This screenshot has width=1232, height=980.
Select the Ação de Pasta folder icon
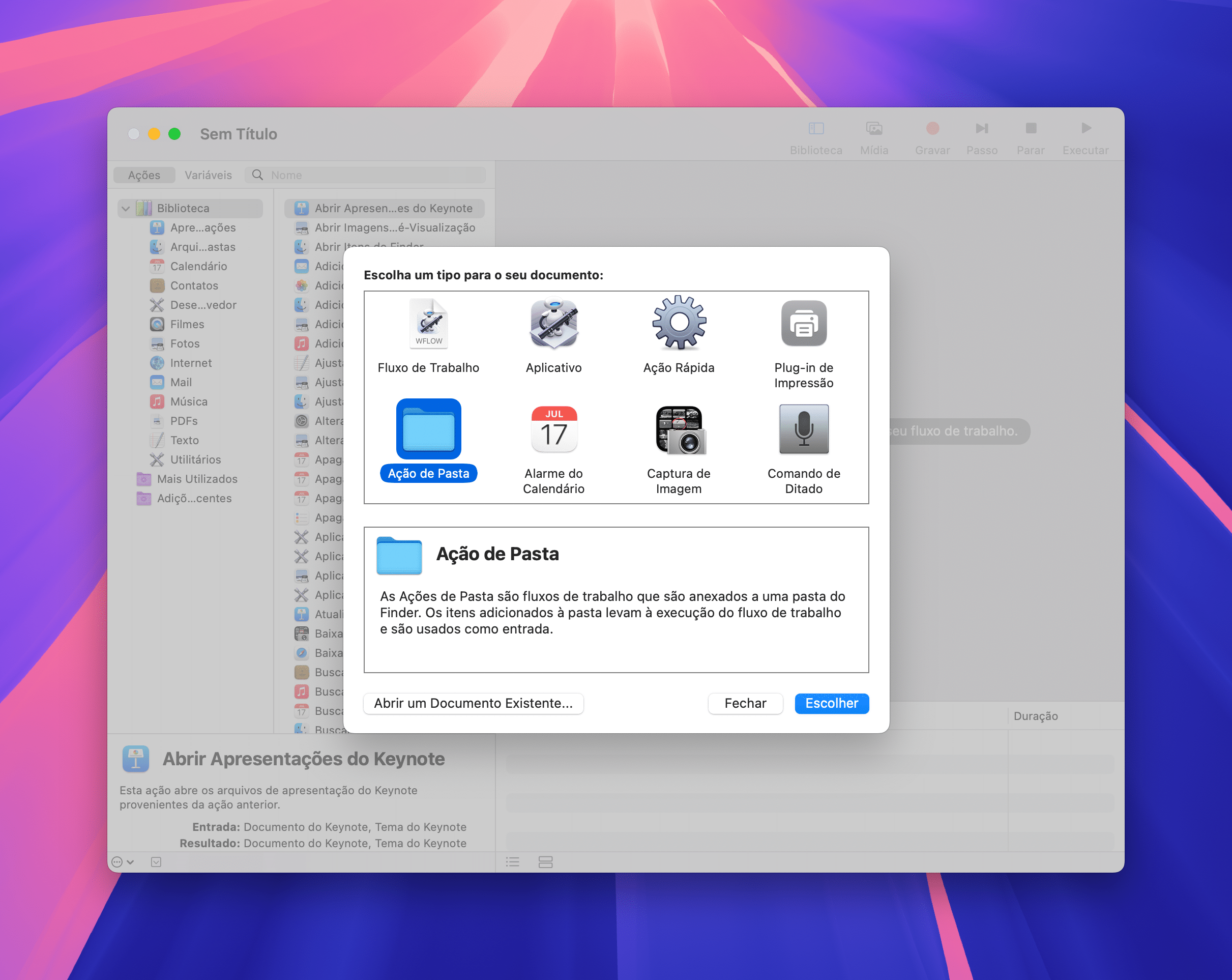point(429,429)
